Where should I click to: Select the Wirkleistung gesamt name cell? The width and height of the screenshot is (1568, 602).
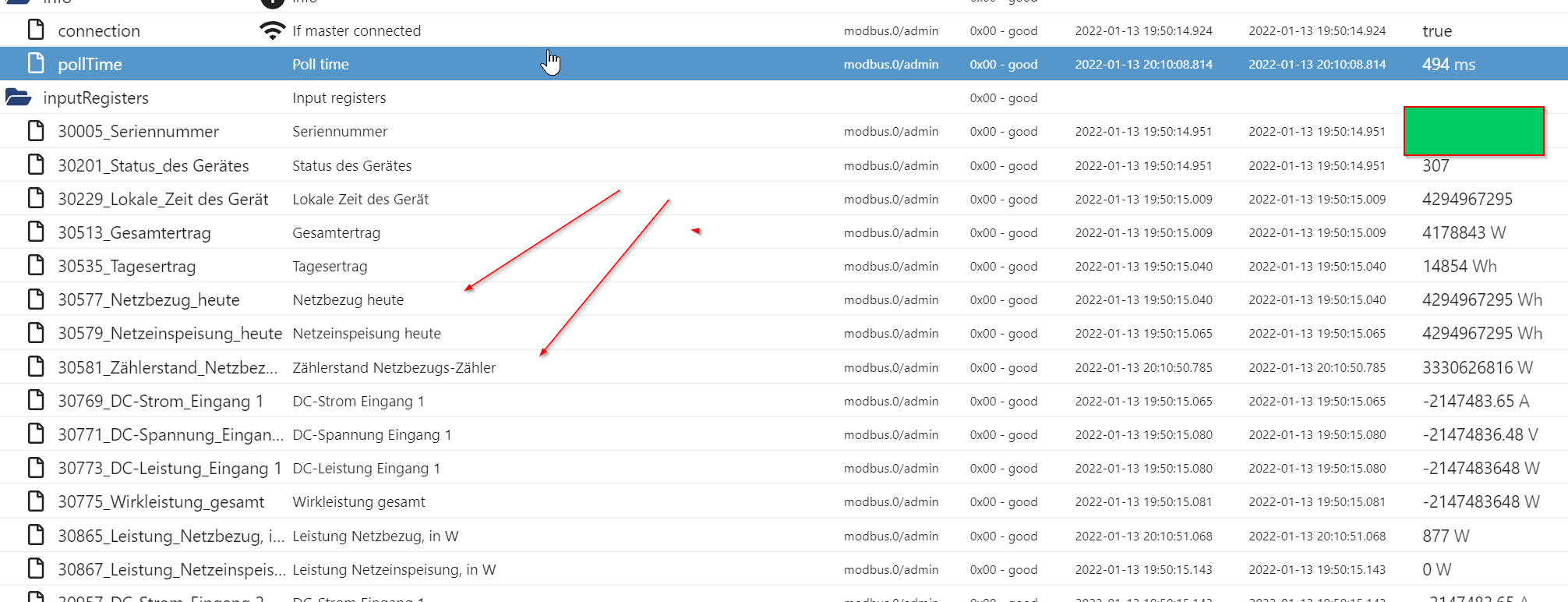(358, 501)
